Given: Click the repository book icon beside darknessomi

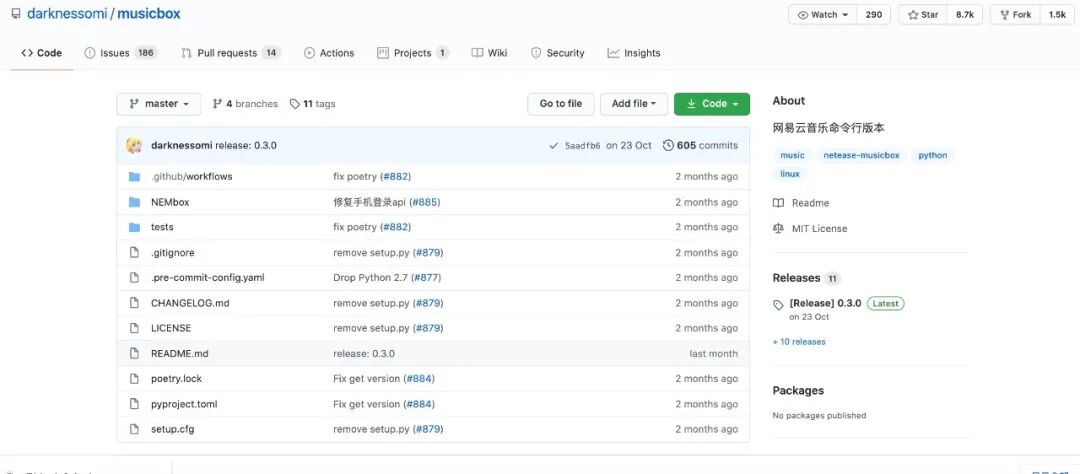Looking at the screenshot, I should (x=16, y=14).
